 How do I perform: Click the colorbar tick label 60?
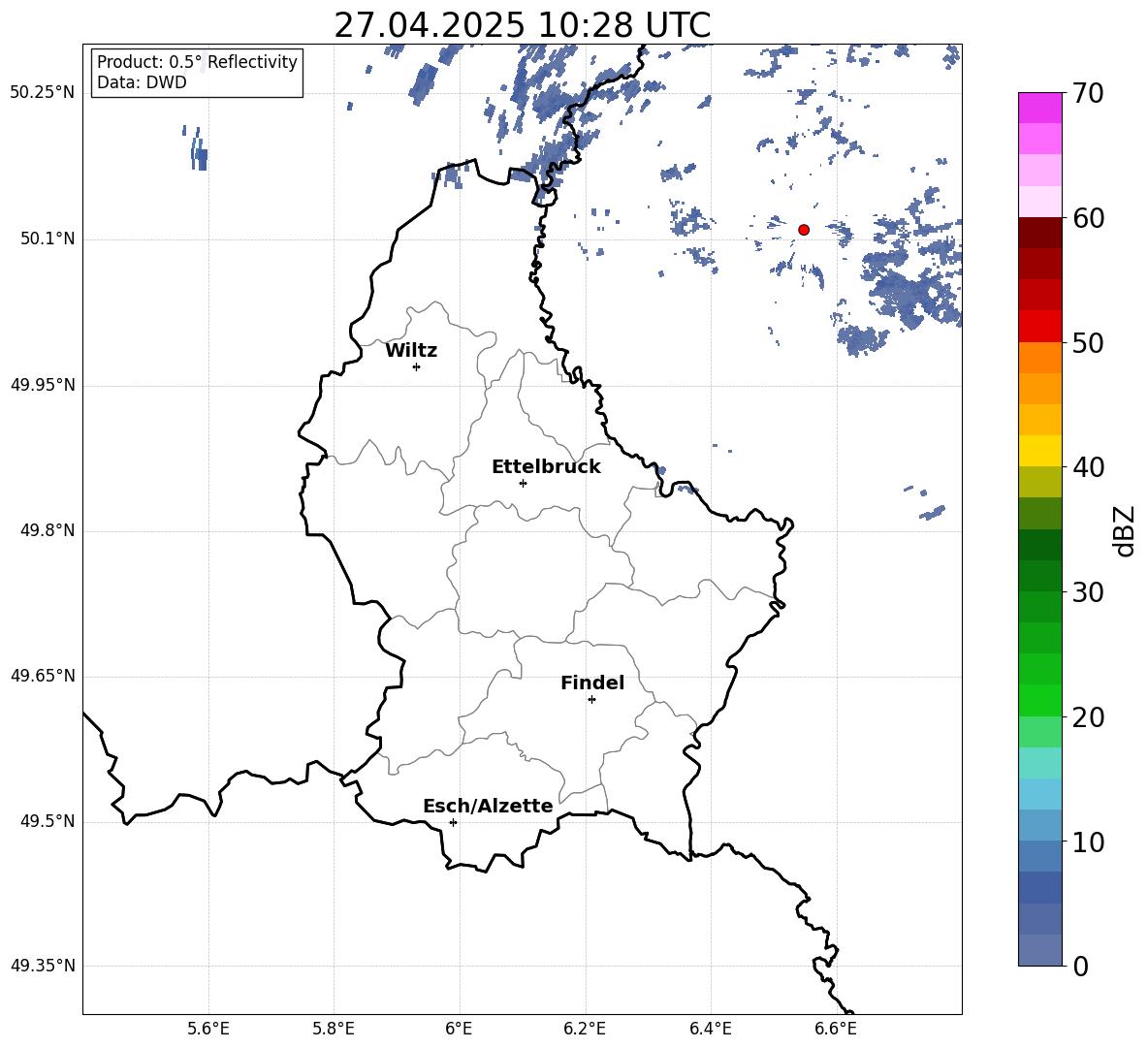click(1088, 218)
